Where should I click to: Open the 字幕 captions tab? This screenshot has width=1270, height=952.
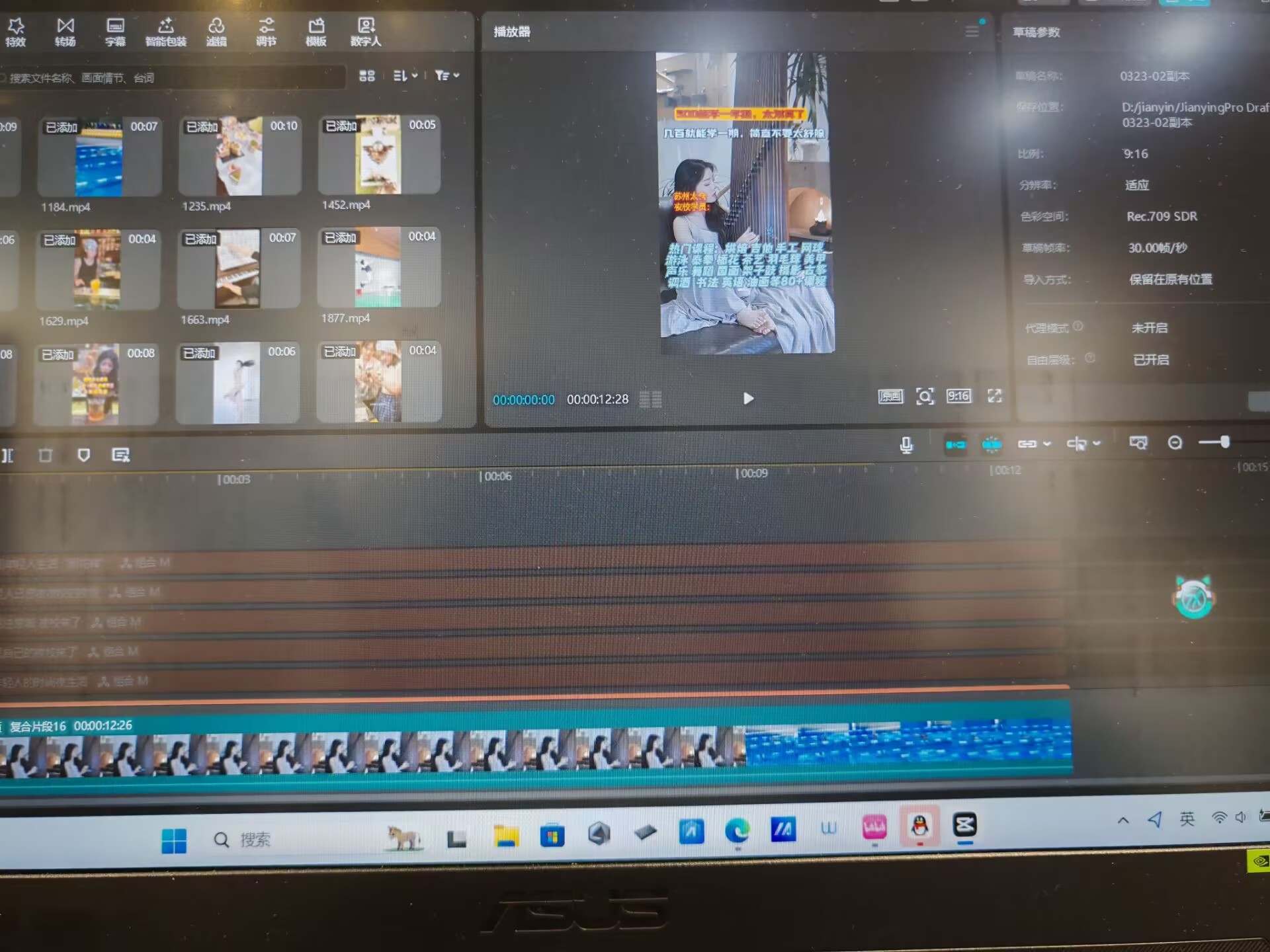tap(115, 31)
